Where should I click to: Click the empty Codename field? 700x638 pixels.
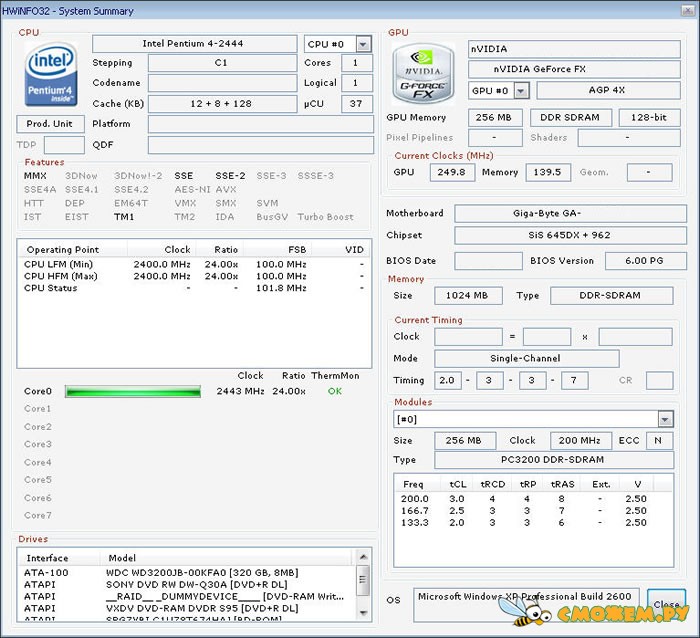point(222,83)
